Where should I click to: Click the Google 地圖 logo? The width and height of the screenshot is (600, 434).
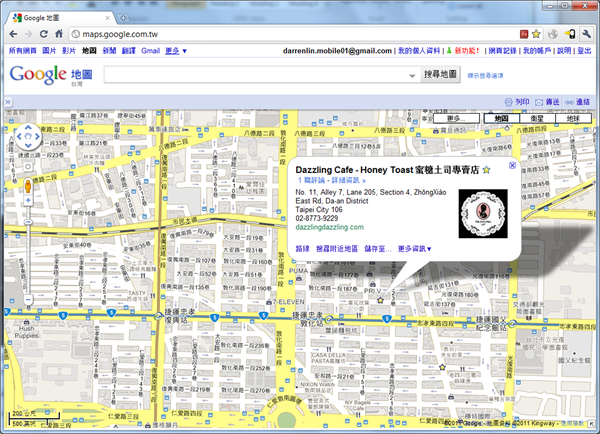pos(51,75)
